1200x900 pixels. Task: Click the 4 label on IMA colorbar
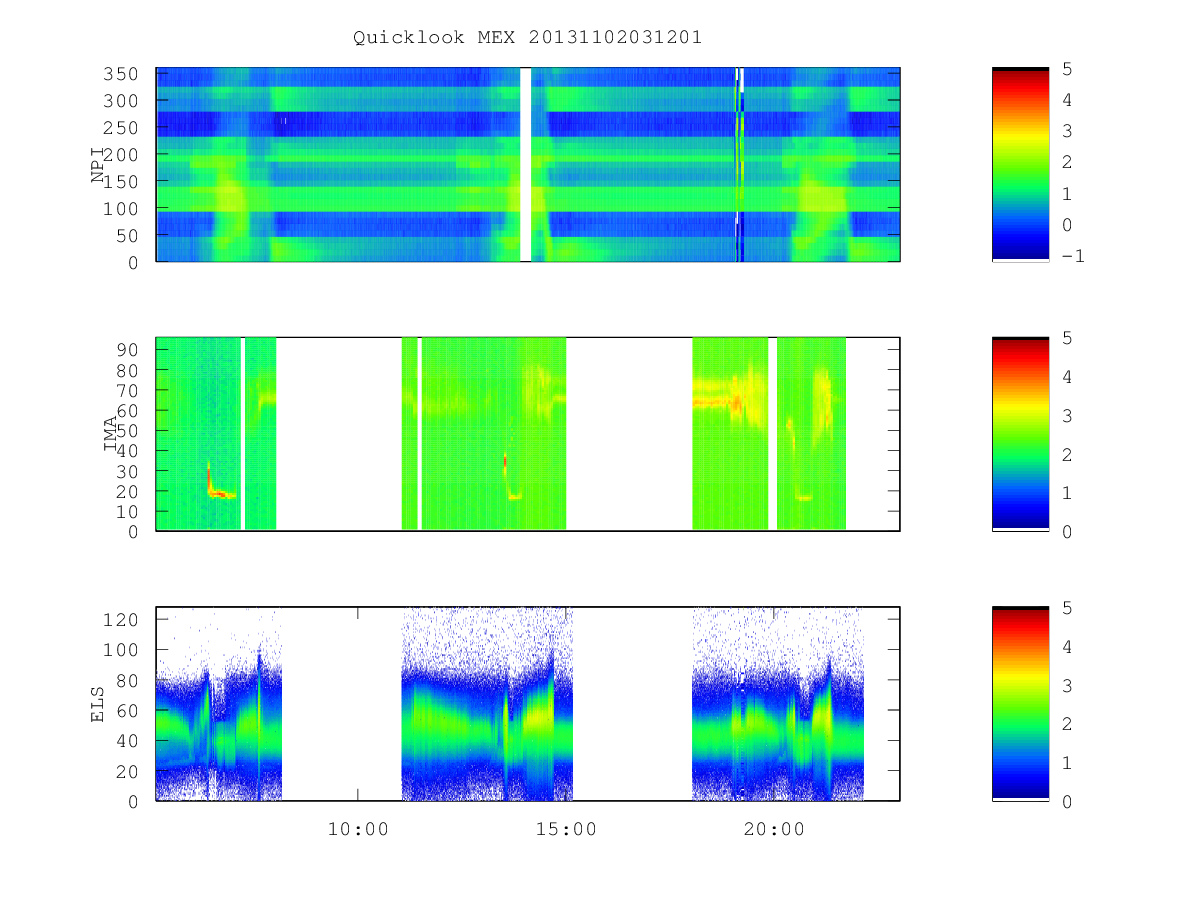tap(1068, 377)
